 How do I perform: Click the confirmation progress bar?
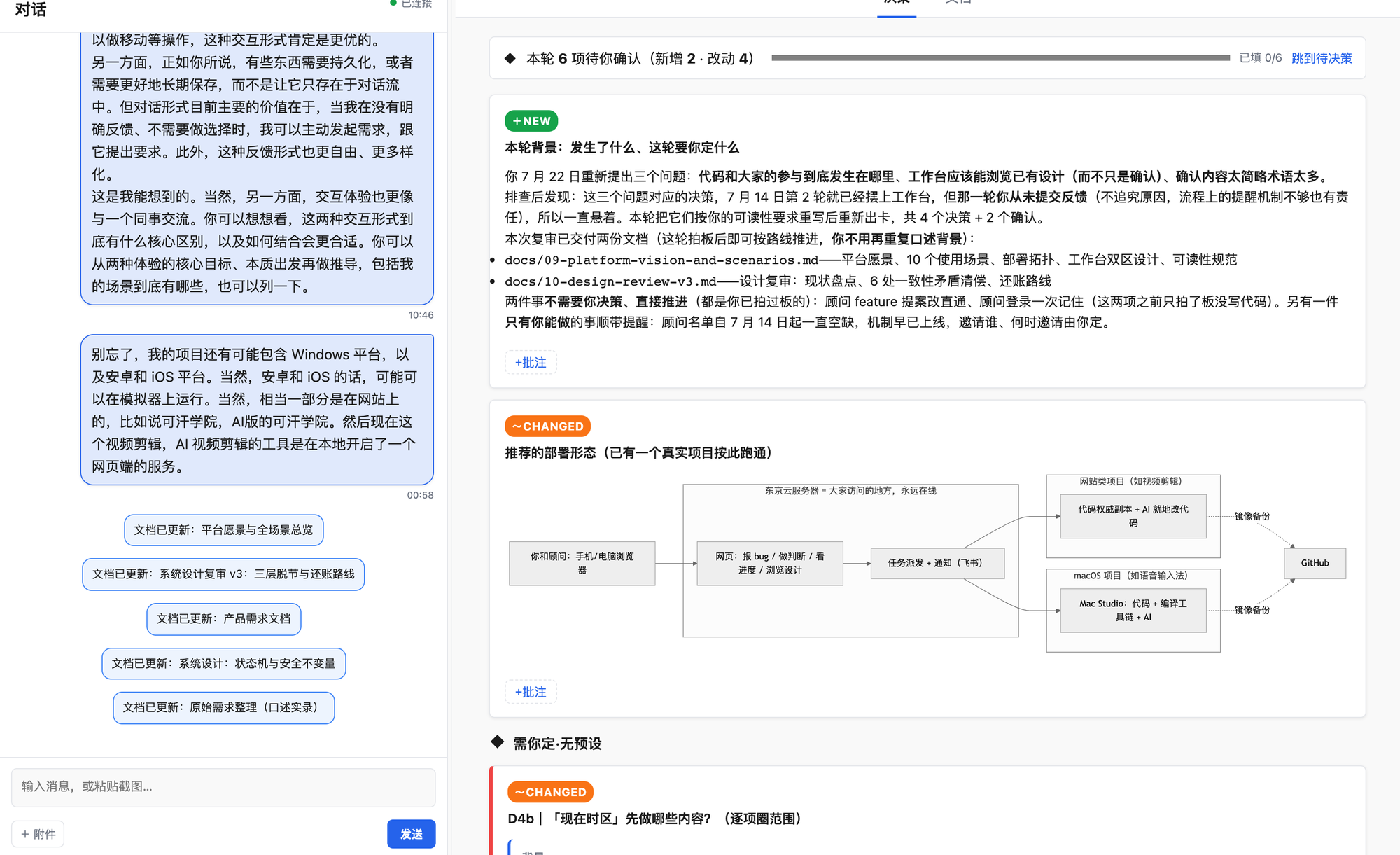click(x=1000, y=58)
